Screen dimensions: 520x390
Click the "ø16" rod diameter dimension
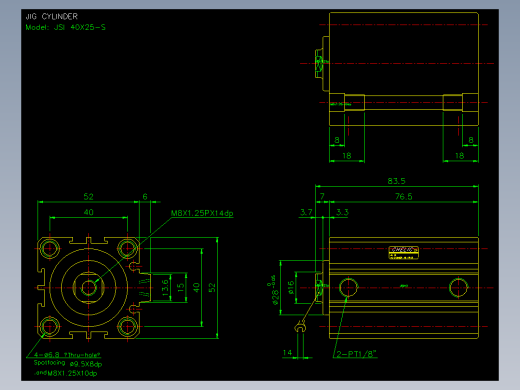click(x=291, y=288)
